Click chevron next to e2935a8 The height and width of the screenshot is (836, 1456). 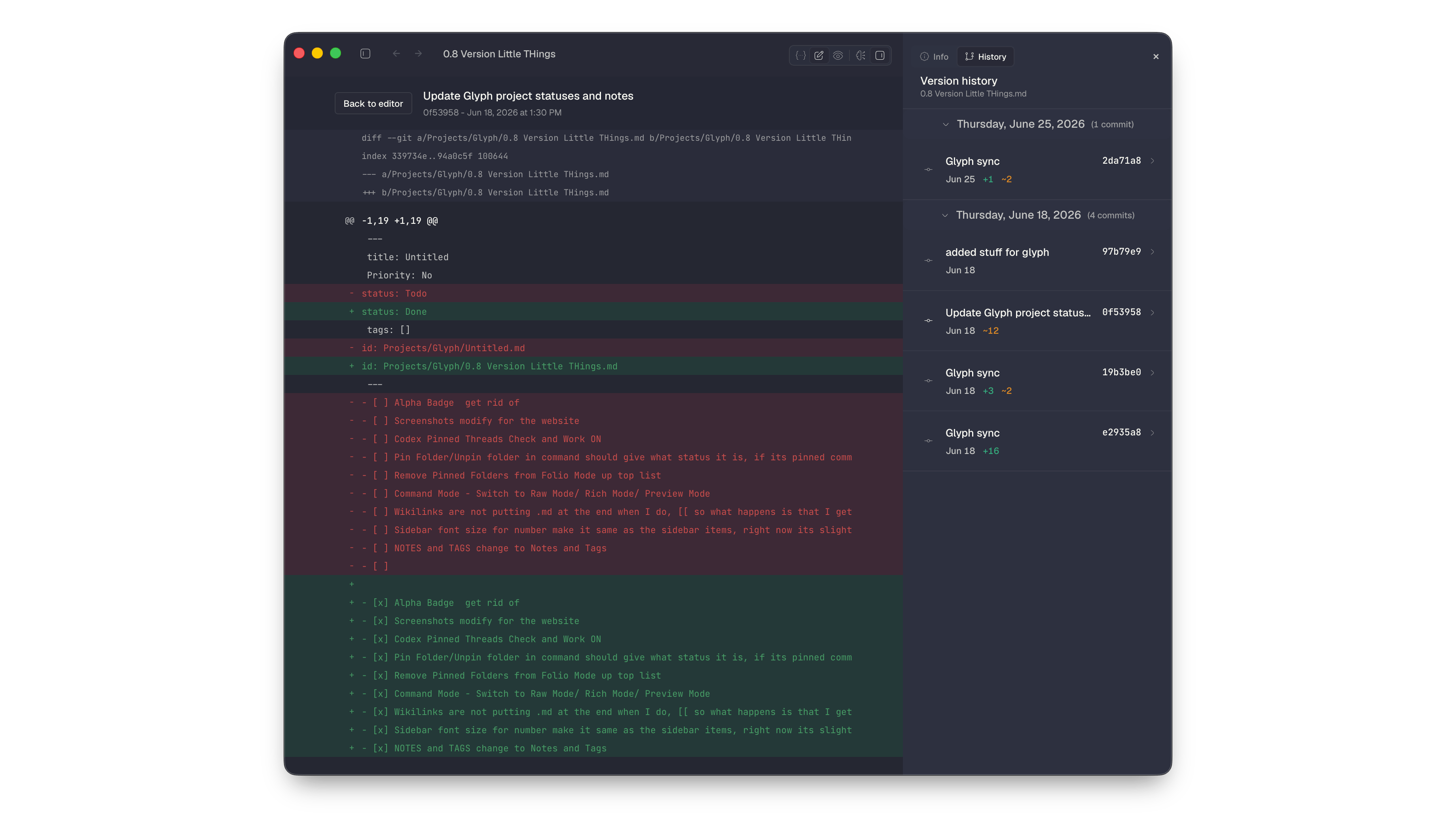1153,432
